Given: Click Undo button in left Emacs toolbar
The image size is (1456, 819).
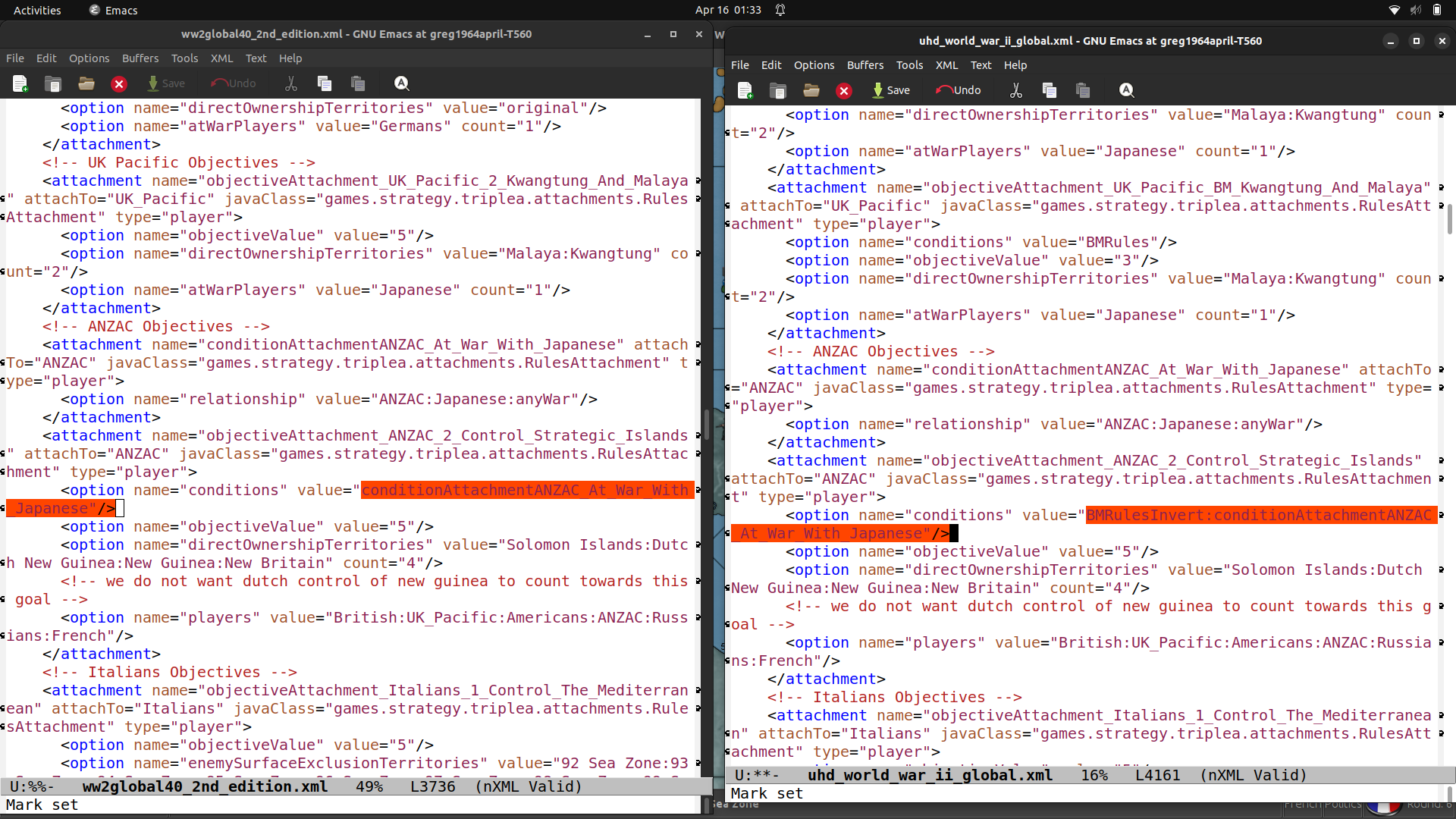Looking at the screenshot, I should click(x=234, y=83).
